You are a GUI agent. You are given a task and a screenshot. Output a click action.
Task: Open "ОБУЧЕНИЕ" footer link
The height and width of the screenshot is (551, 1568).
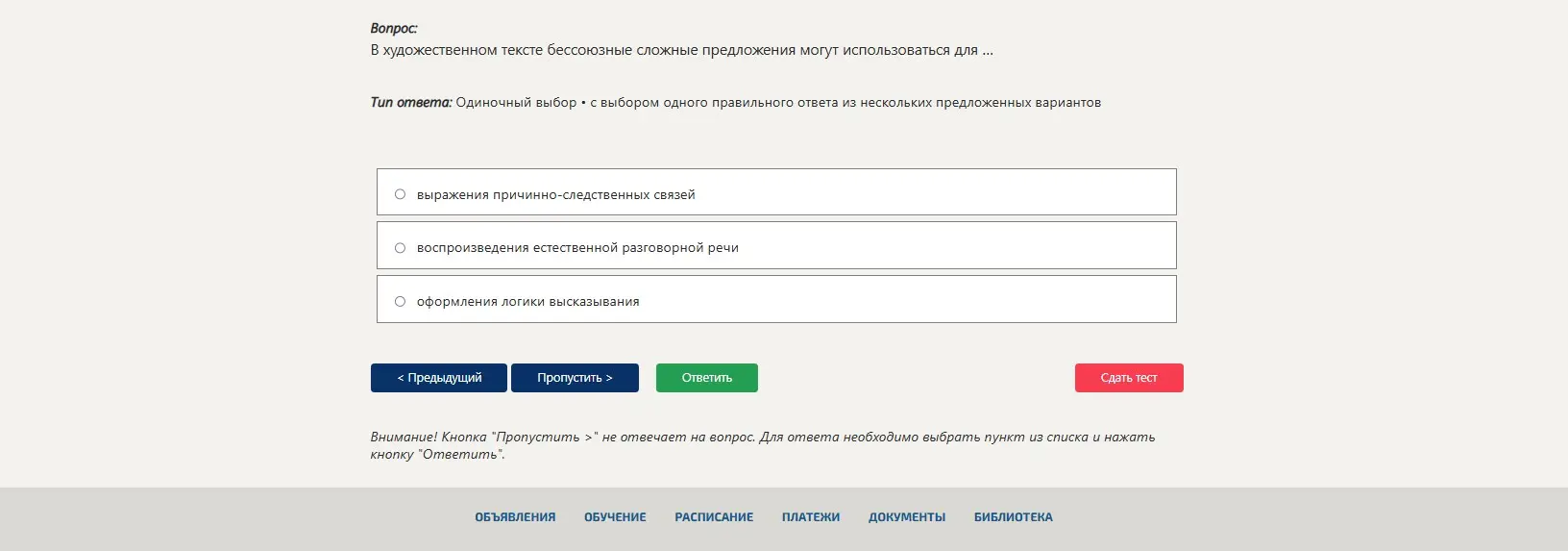pos(615,517)
